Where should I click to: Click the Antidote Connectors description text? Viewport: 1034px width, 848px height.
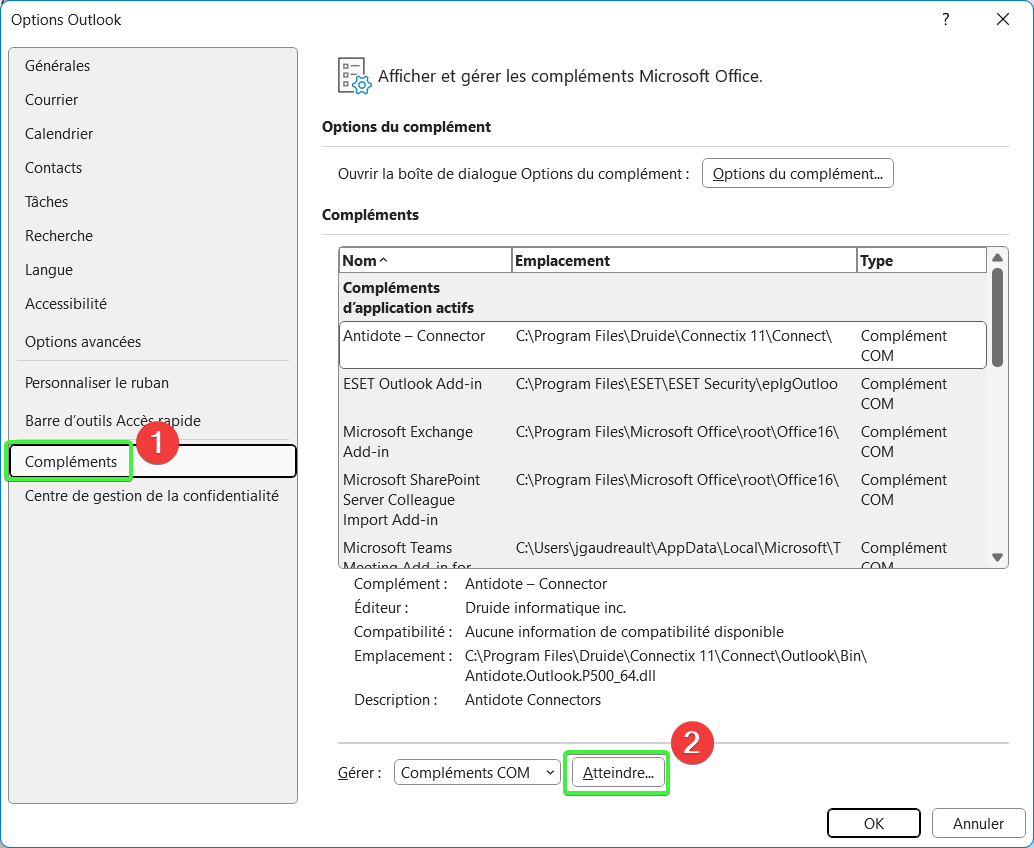click(x=533, y=700)
